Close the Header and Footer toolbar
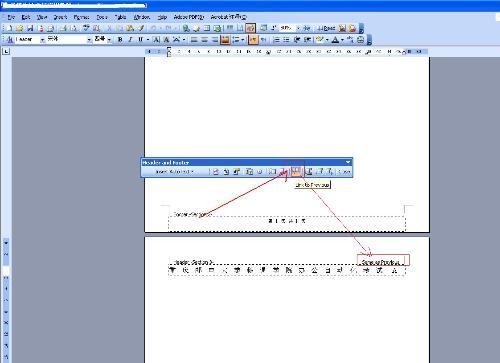Image resolution: width=500 pixels, height=363 pixels. click(x=345, y=172)
